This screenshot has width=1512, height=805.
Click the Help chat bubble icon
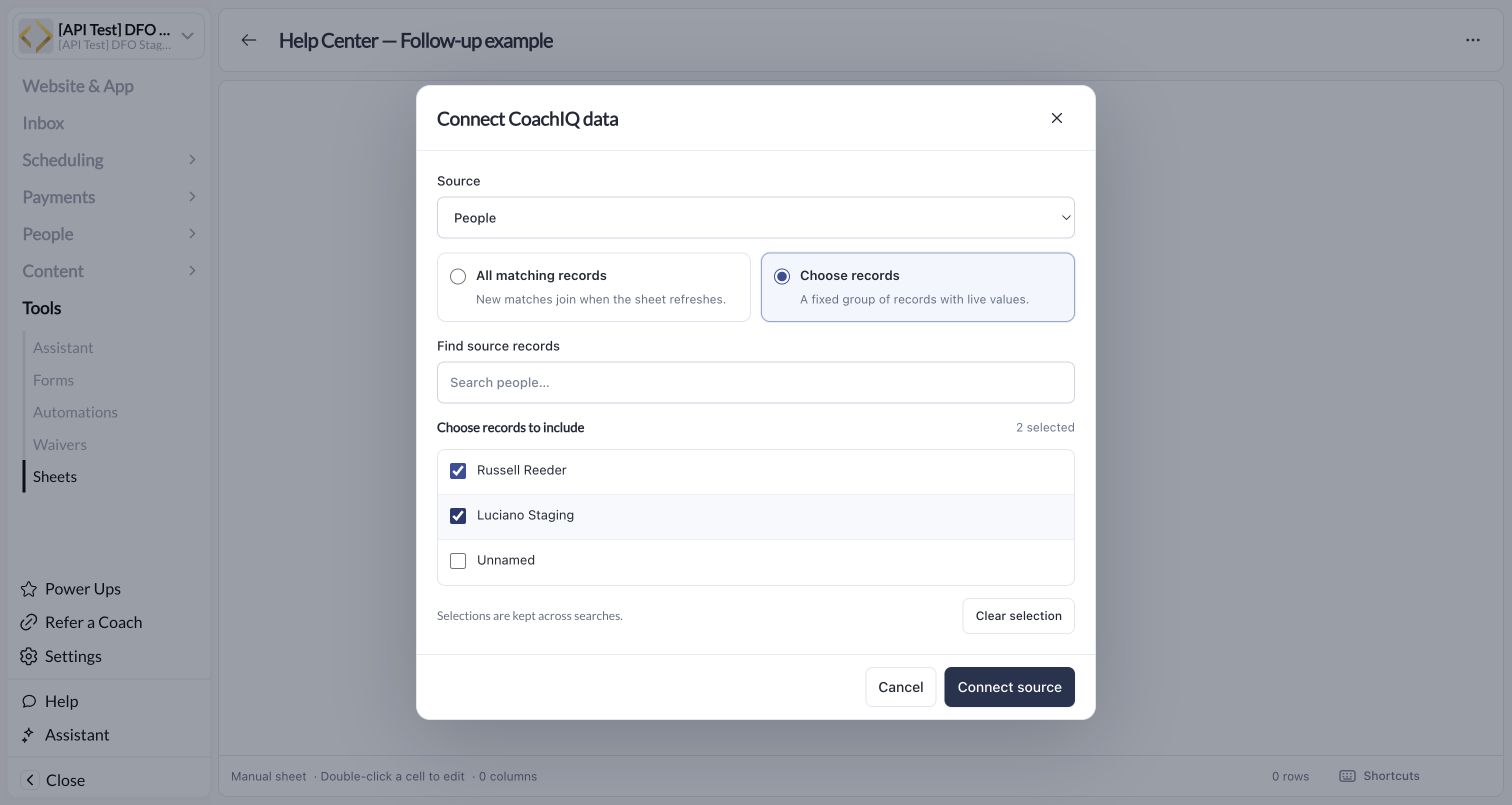pos(29,701)
